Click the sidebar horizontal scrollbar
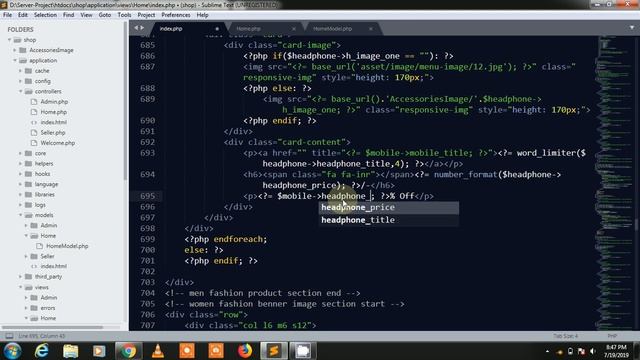The image size is (640, 360). coord(52,327)
